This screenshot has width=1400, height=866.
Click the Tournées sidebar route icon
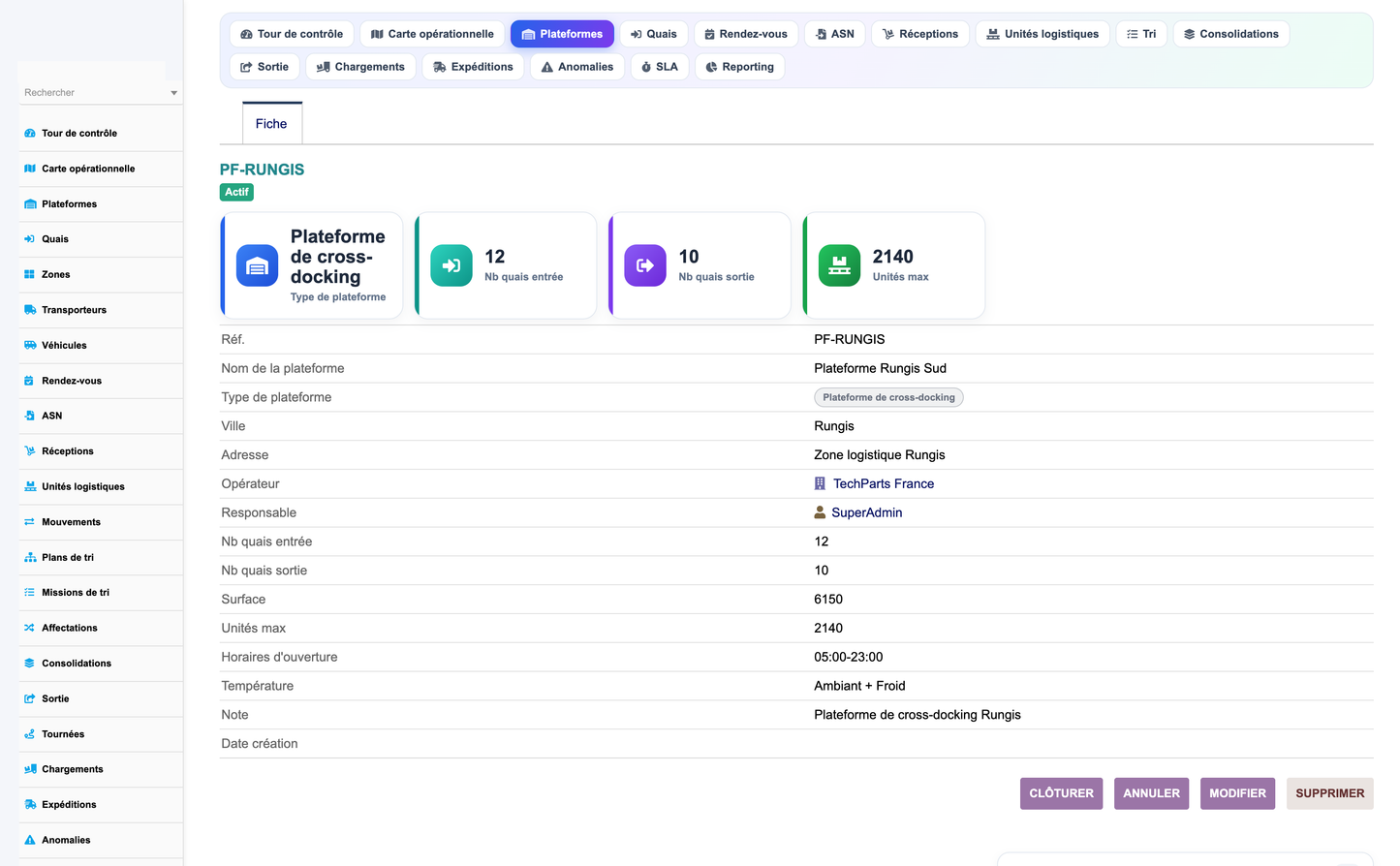point(30,734)
